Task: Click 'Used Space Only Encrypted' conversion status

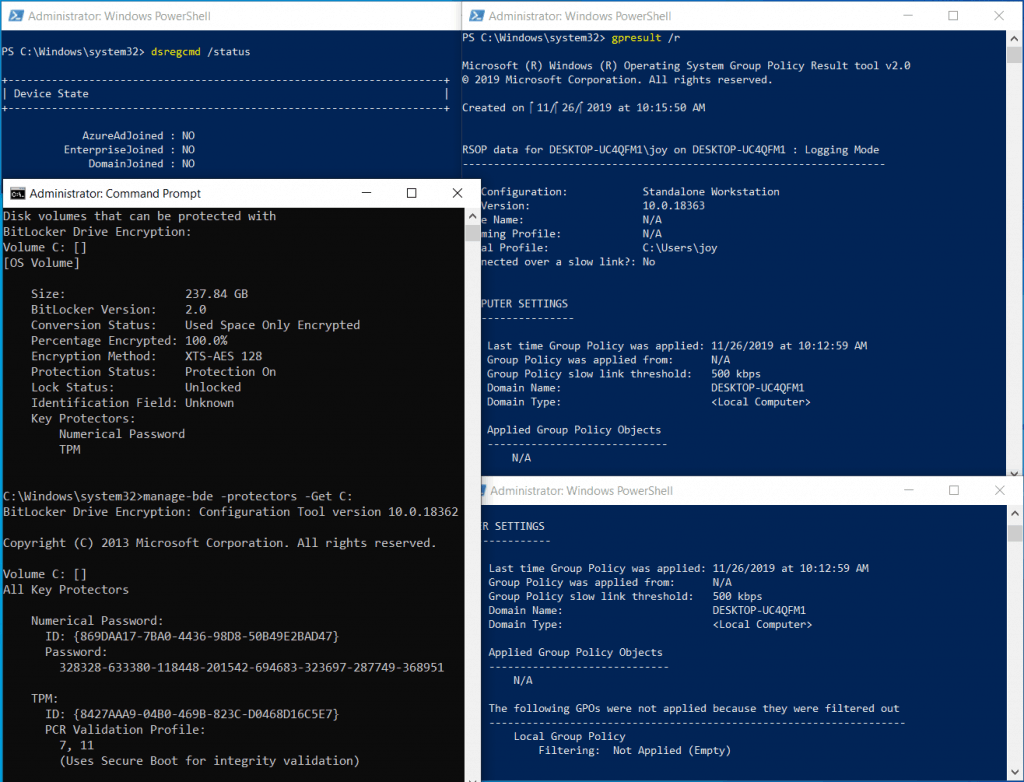Action: (x=272, y=325)
